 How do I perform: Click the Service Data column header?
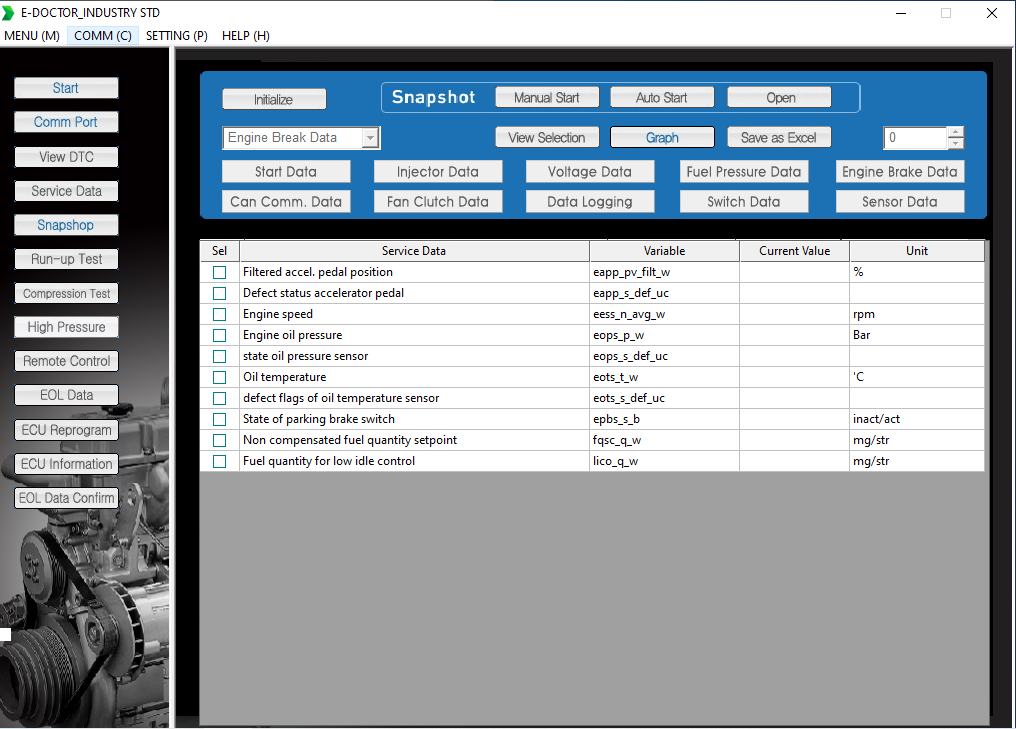[x=414, y=251]
